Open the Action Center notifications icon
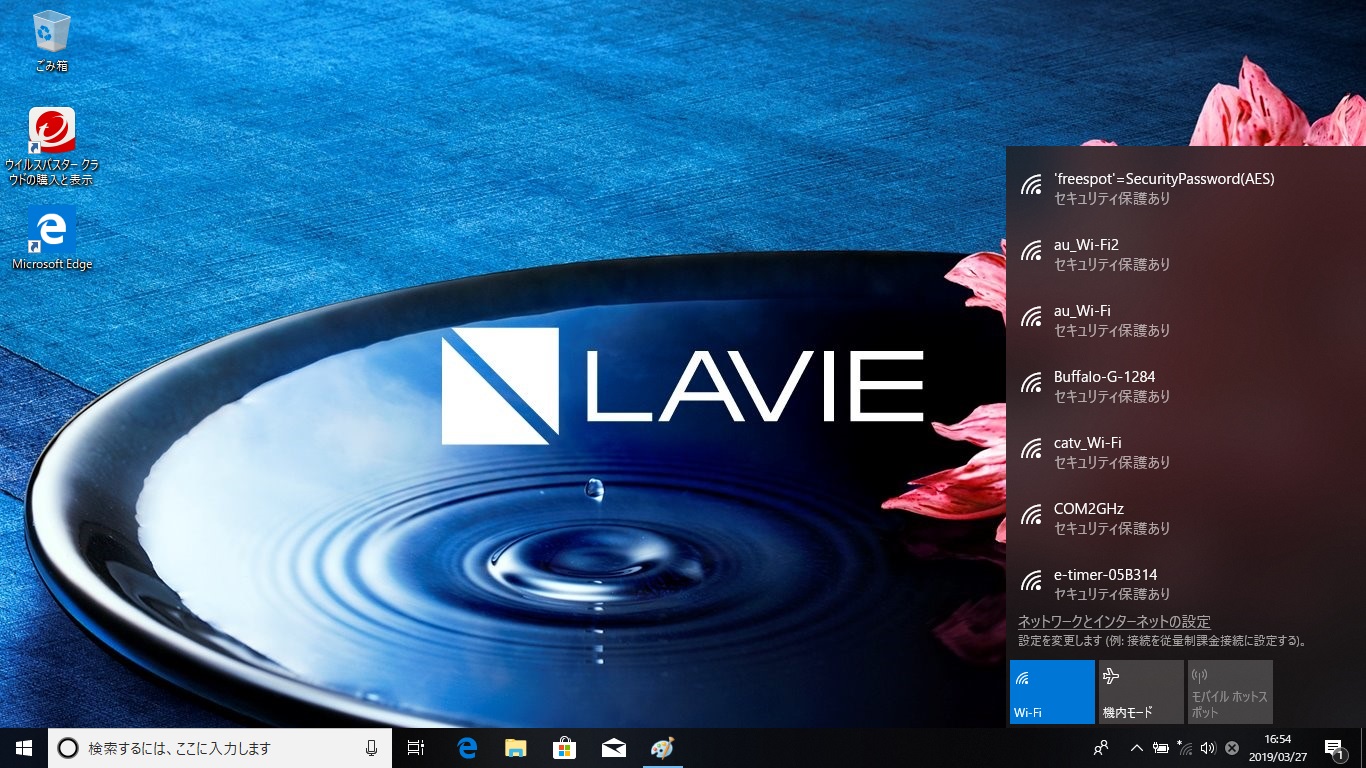 point(1335,748)
